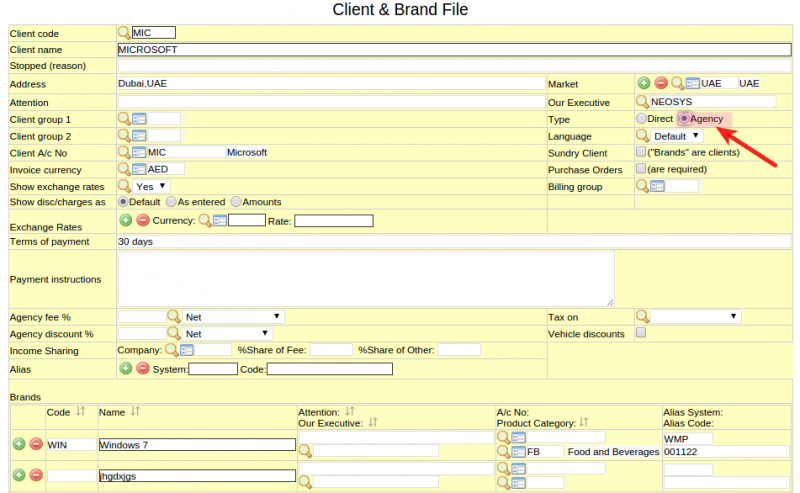
Task: Click into the Payment instructions text area
Action: coord(366,279)
